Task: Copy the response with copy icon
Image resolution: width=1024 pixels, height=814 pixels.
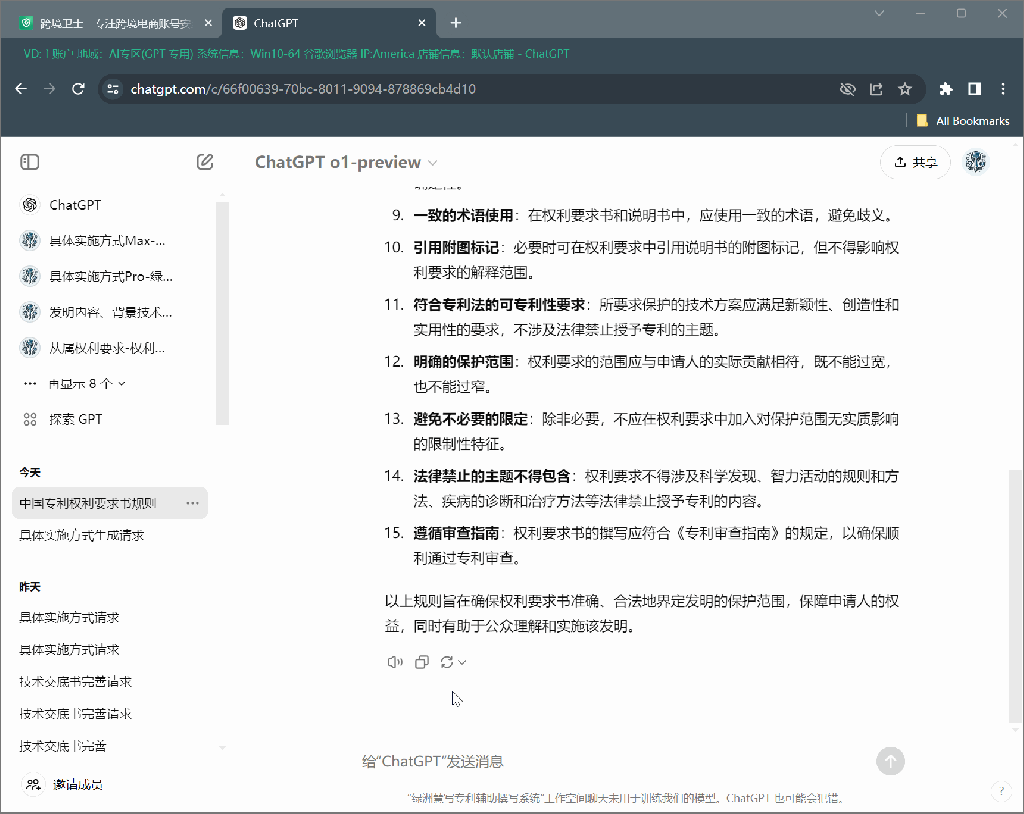Action: pyautogui.click(x=422, y=662)
